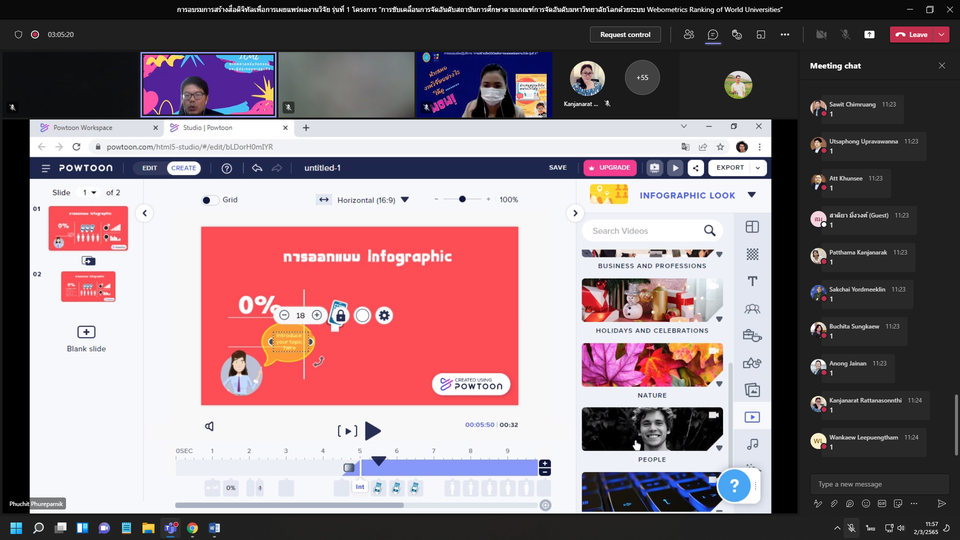
Task: Collapse the slides panel with left chevron
Action: (144, 213)
